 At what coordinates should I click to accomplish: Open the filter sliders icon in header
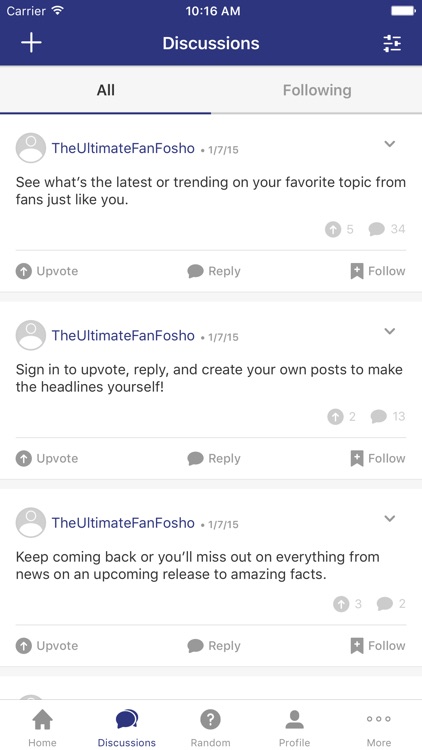tap(392, 44)
